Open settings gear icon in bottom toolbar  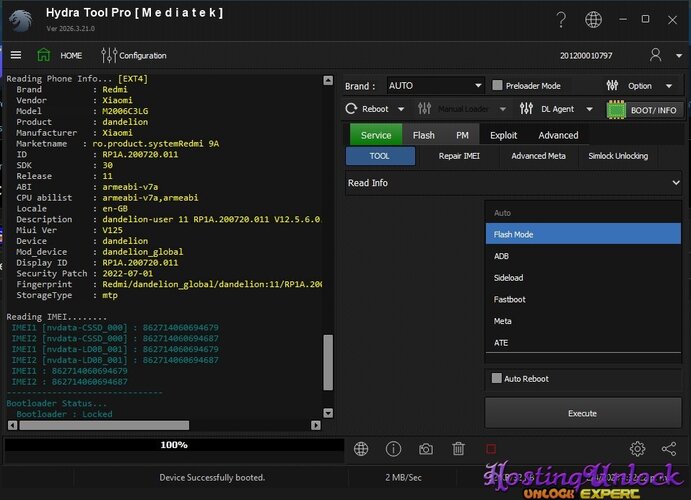pos(637,450)
